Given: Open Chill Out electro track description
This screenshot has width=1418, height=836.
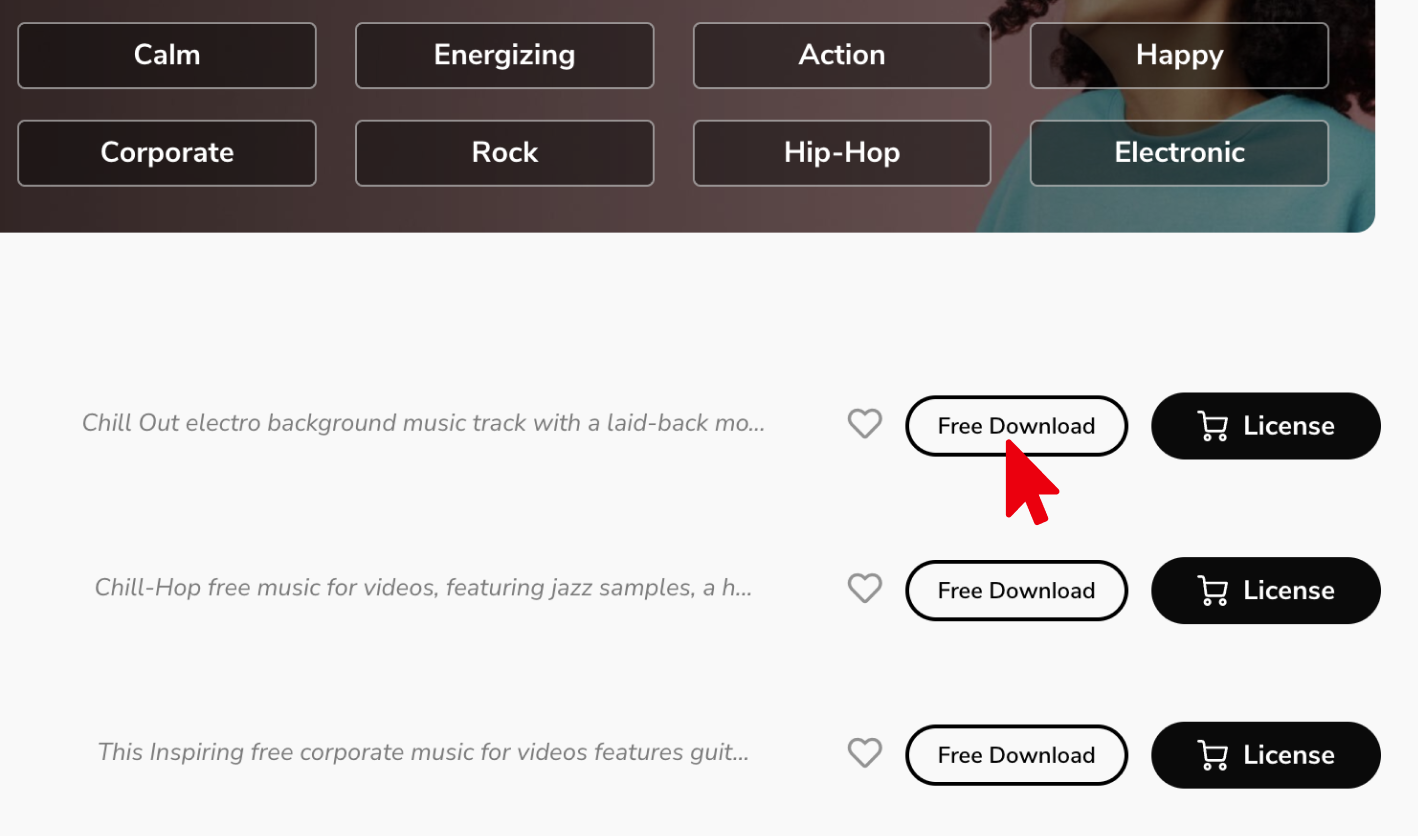Looking at the screenshot, I should (x=423, y=423).
